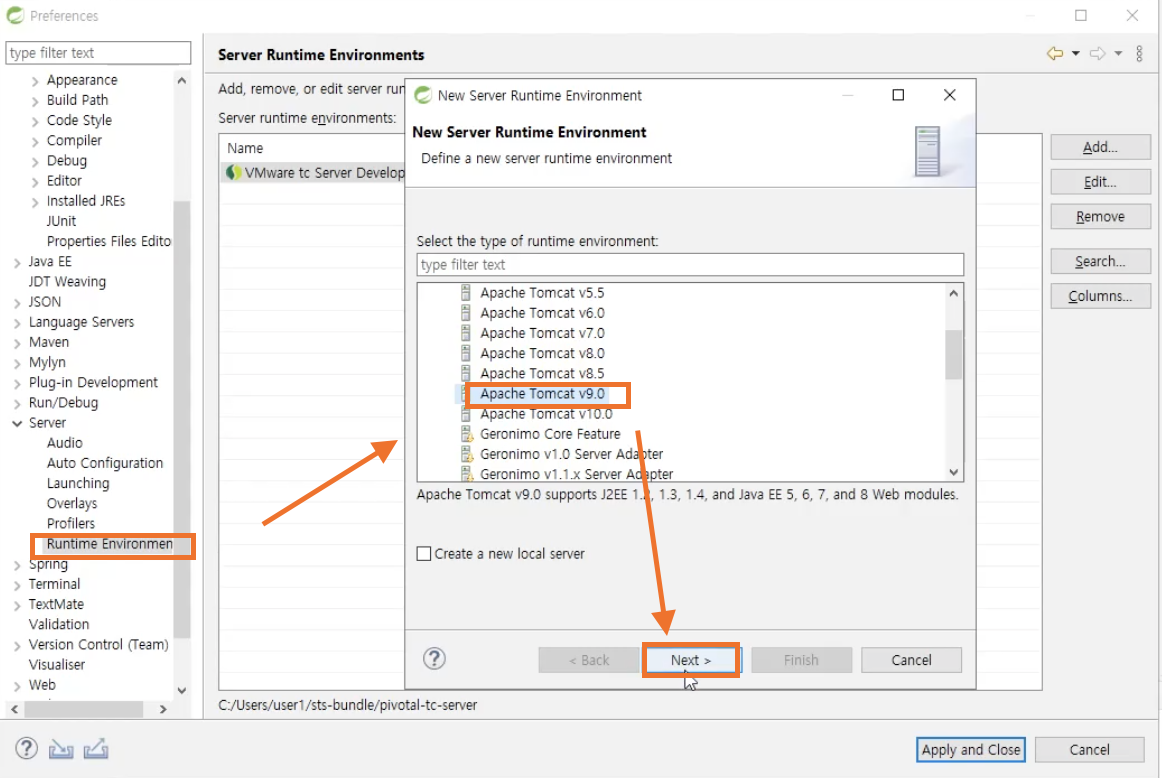Click the Remove button
This screenshot has height=778, width=1162.
[1100, 216]
